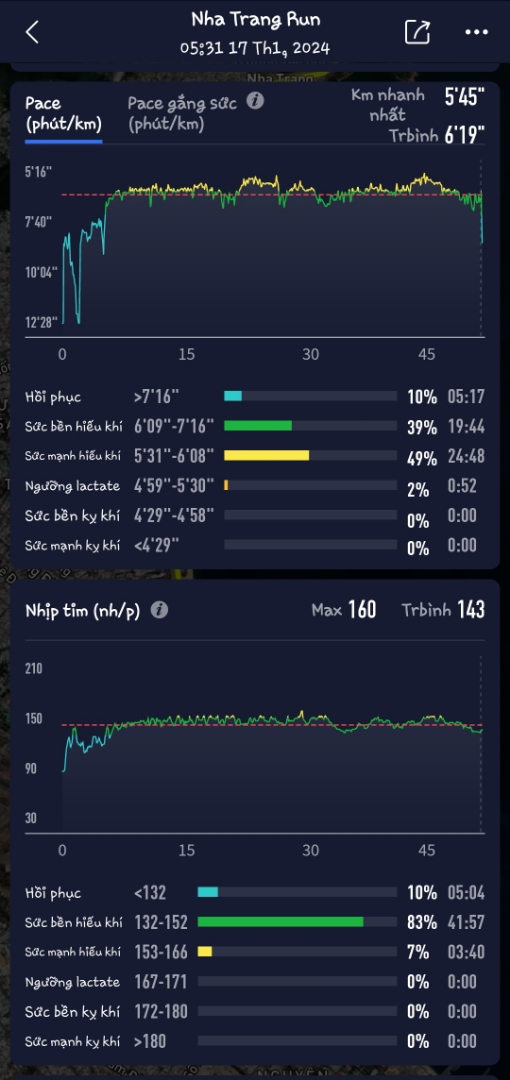This screenshot has height=1080, width=510.
Task: Tap pace range 5'31"-6'08"
Action: pos(174,456)
